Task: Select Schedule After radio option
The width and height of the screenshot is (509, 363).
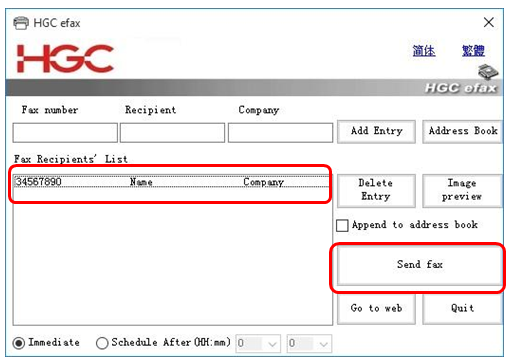Action: tap(102, 343)
